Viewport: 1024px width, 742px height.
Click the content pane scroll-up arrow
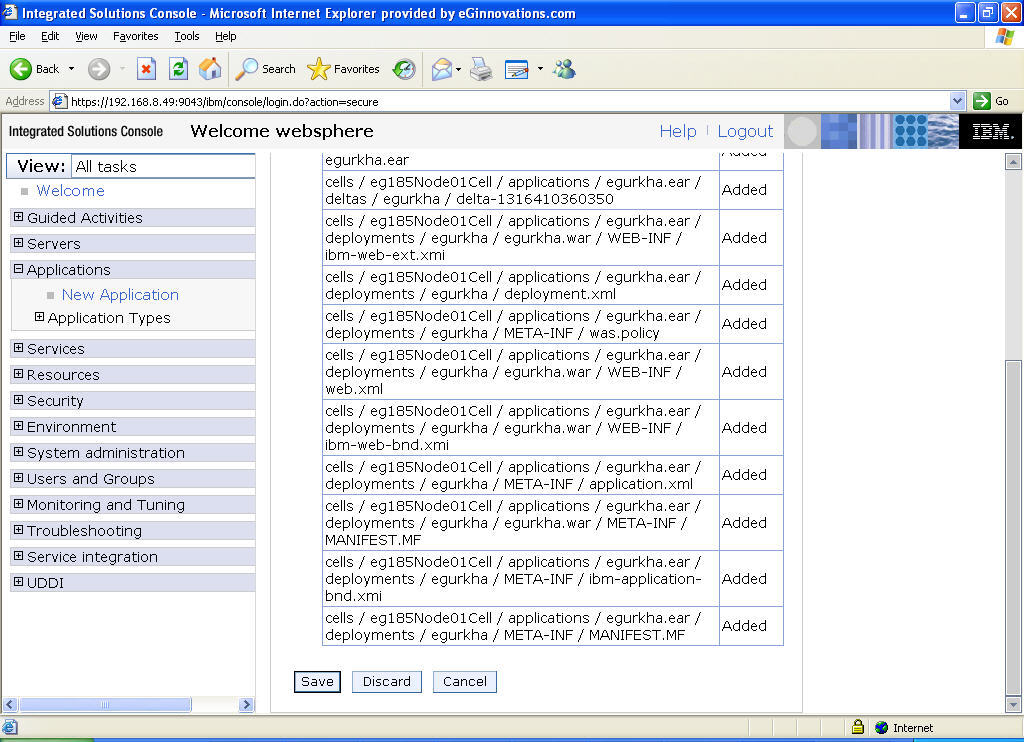1013,161
